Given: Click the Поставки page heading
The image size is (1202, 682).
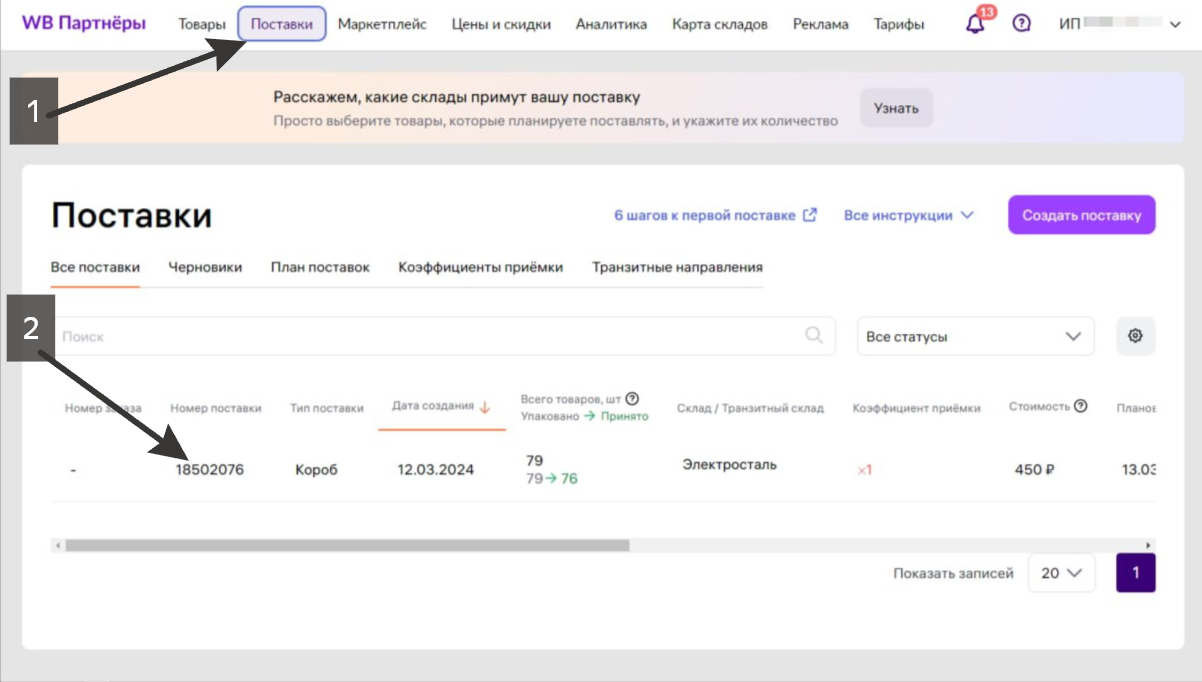Looking at the screenshot, I should 131,215.
